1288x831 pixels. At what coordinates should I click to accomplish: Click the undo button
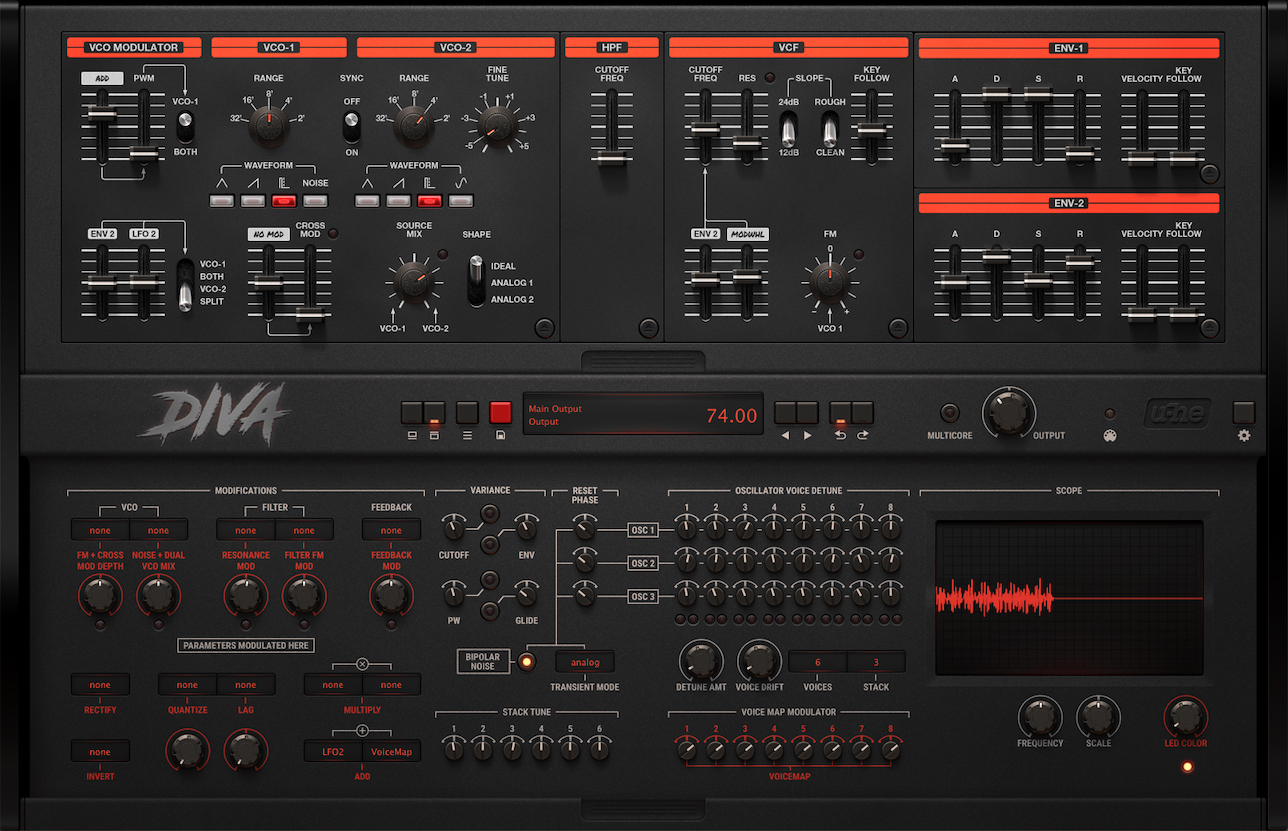[x=841, y=413]
